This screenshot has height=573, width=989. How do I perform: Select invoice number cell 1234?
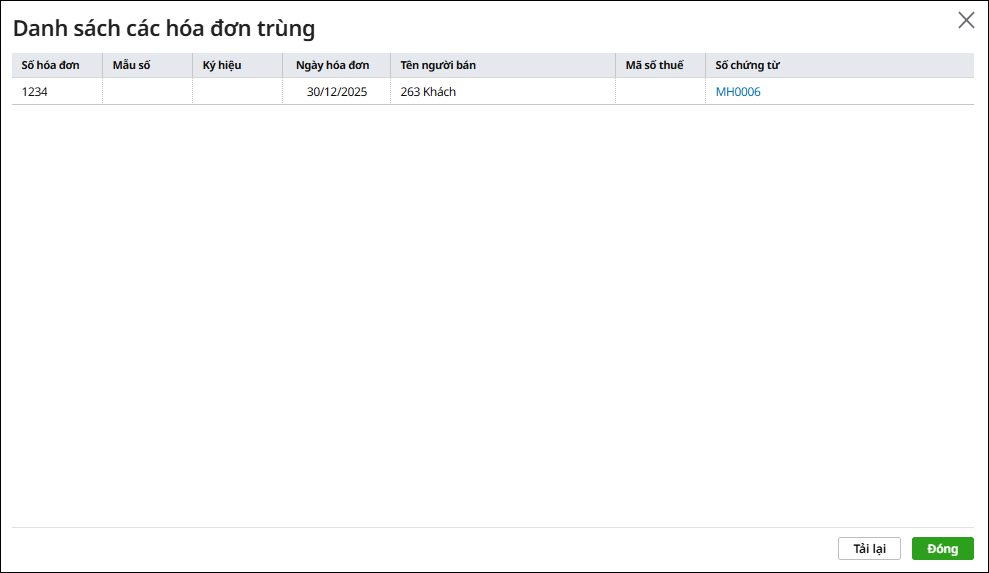(57, 92)
